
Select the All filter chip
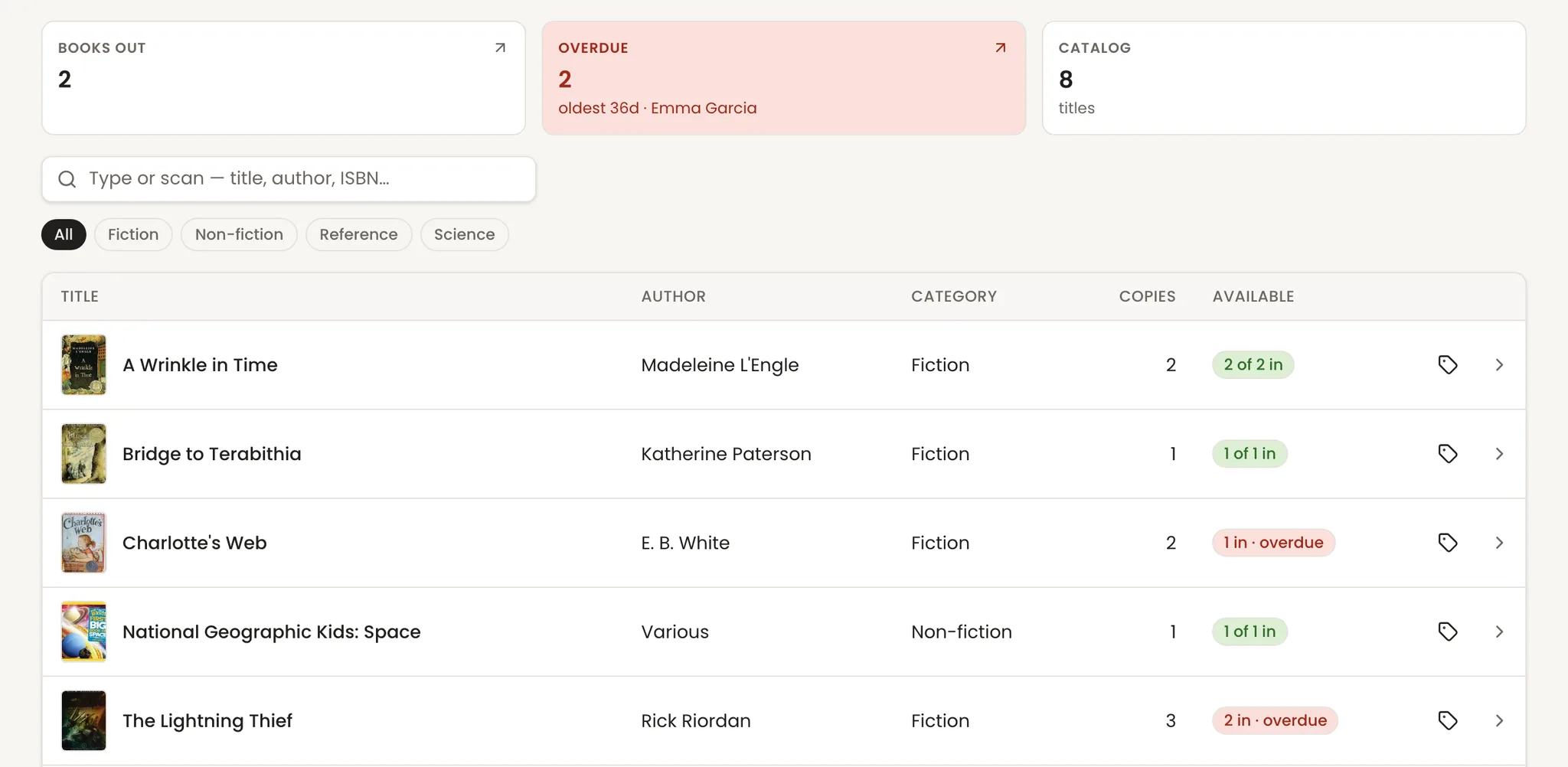tap(64, 234)
